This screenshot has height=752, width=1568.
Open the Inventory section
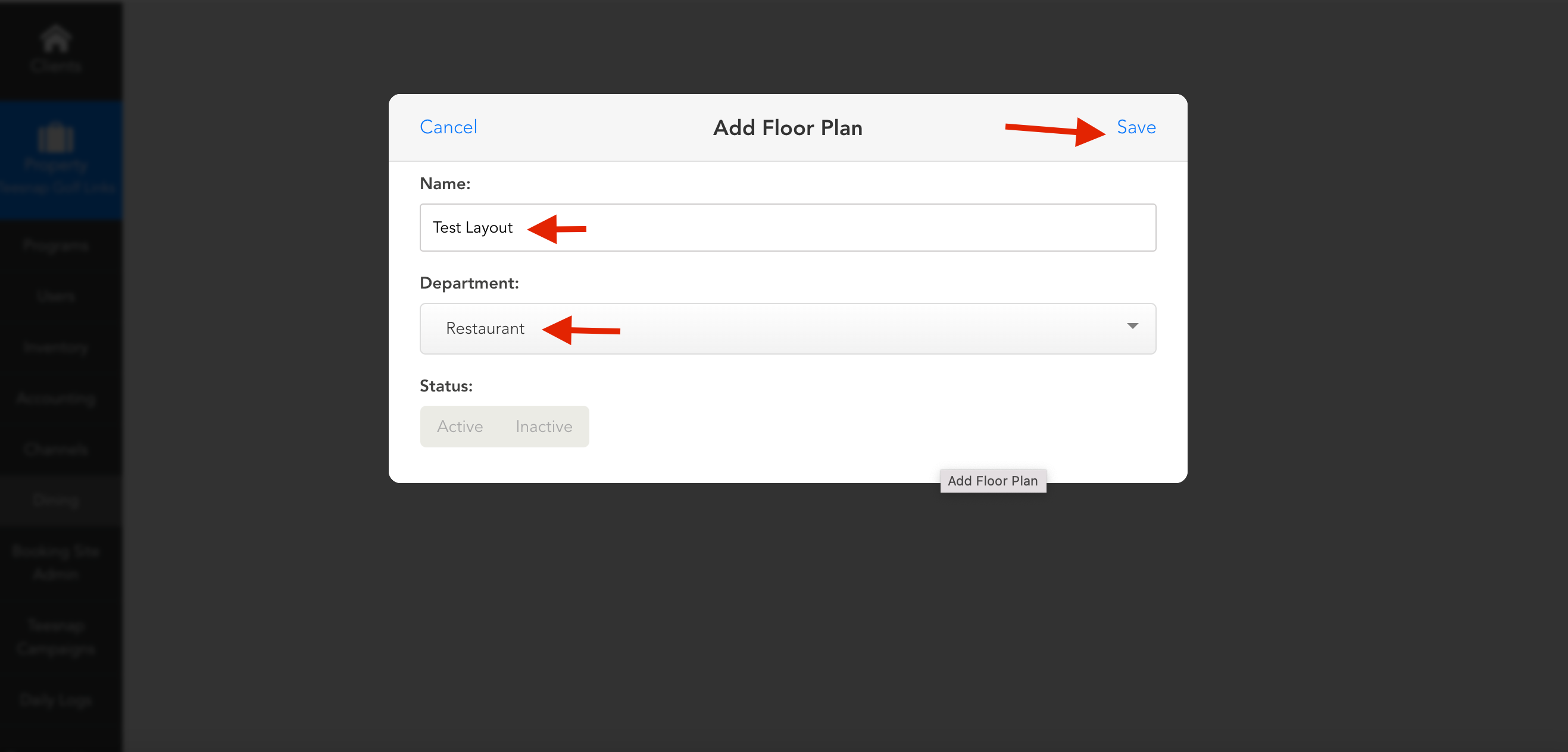pos(56,347)
